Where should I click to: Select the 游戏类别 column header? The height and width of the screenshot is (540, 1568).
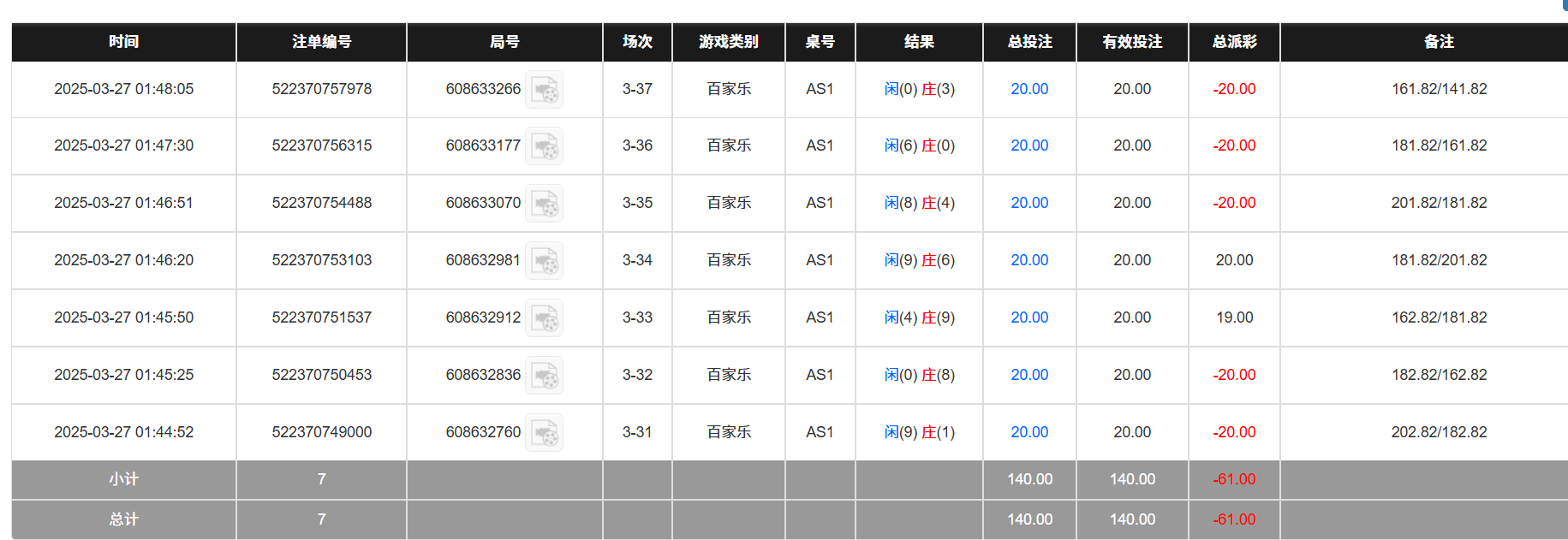click(x=728, y=42)
